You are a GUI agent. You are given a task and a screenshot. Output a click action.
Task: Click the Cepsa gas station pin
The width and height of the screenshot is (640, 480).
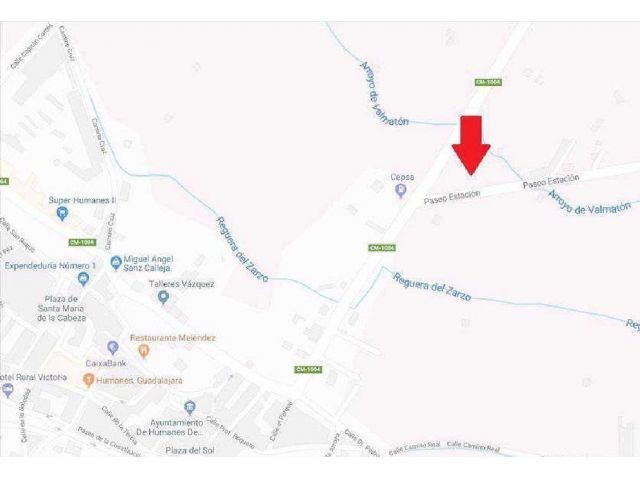pyautogui.click(x=401, y=191)
